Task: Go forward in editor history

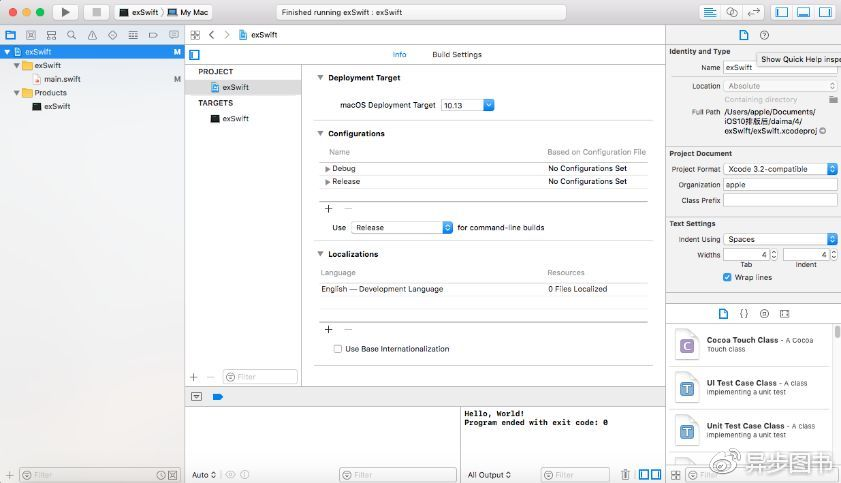Action: 227,35
